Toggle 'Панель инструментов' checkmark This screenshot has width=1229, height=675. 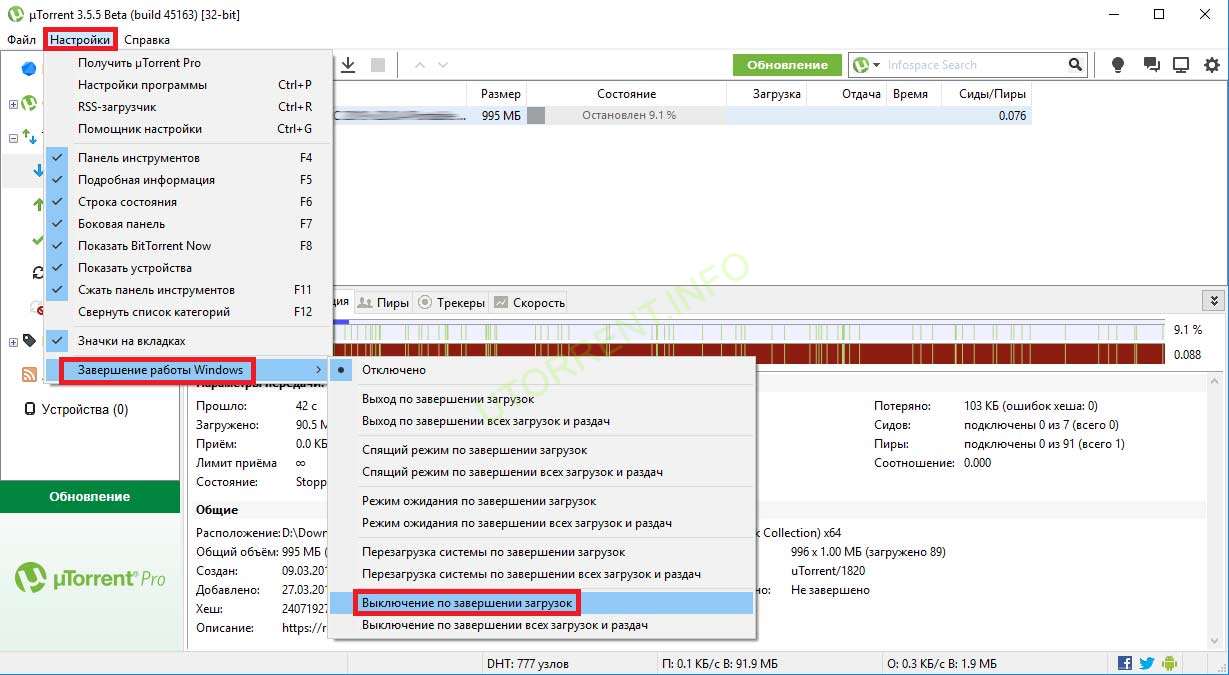coord(188,158)
